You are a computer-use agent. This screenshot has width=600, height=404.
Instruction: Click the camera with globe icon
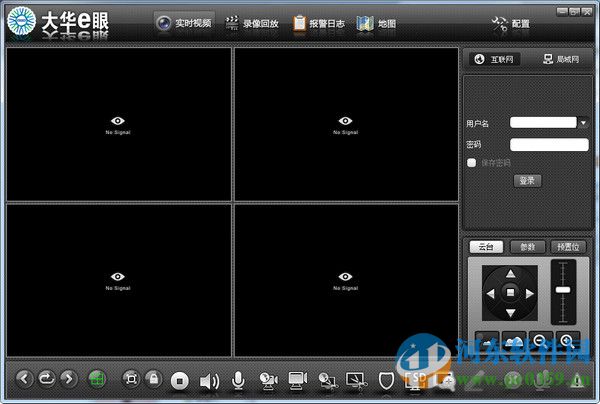268,381
